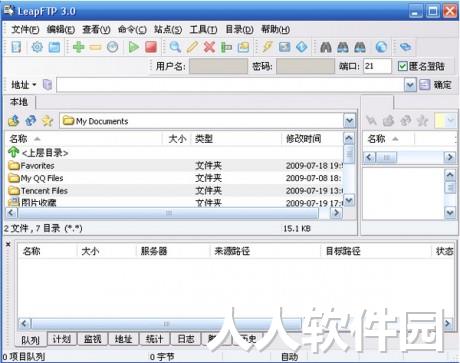This screenshot has height=363, width=460.
Task: Click the rightmost blue toolbar icon
Action: tap(405, 47)
